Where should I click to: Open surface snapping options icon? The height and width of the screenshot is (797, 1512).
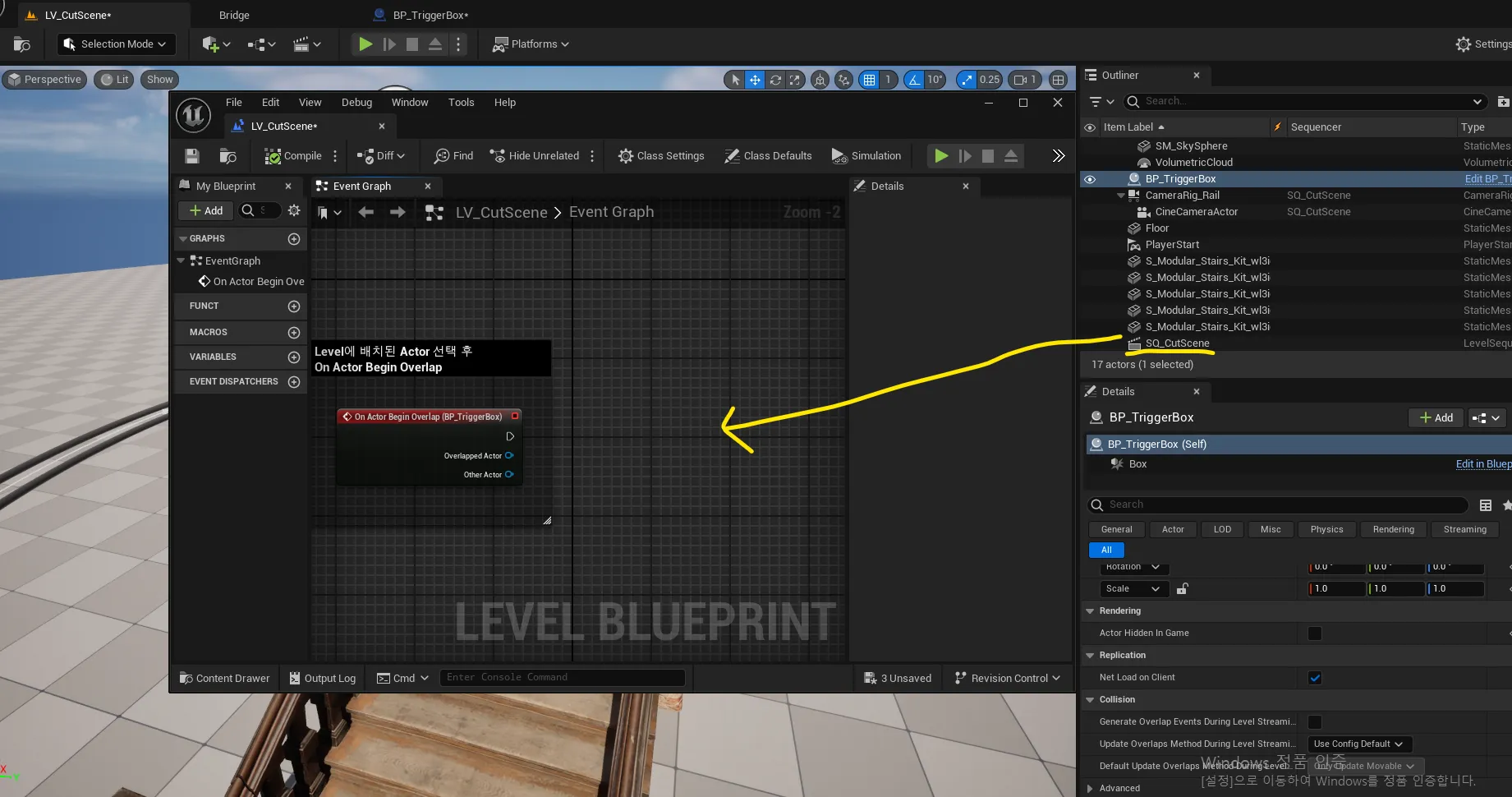pos(843,80)
